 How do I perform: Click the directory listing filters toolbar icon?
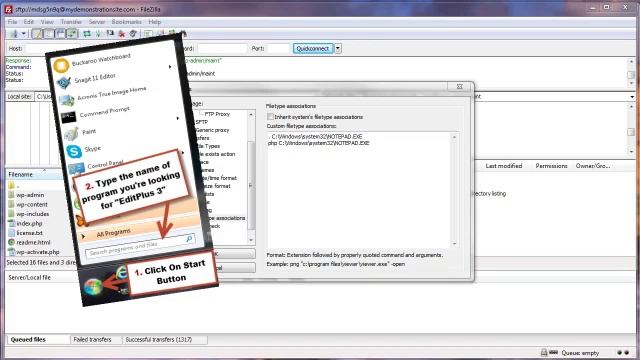pos(148,34)
